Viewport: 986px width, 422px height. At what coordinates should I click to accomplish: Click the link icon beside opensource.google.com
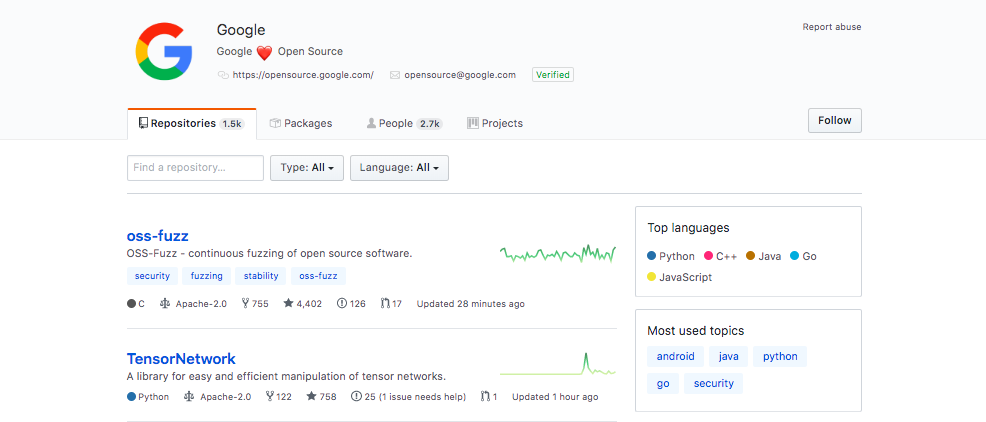(223, 75)
